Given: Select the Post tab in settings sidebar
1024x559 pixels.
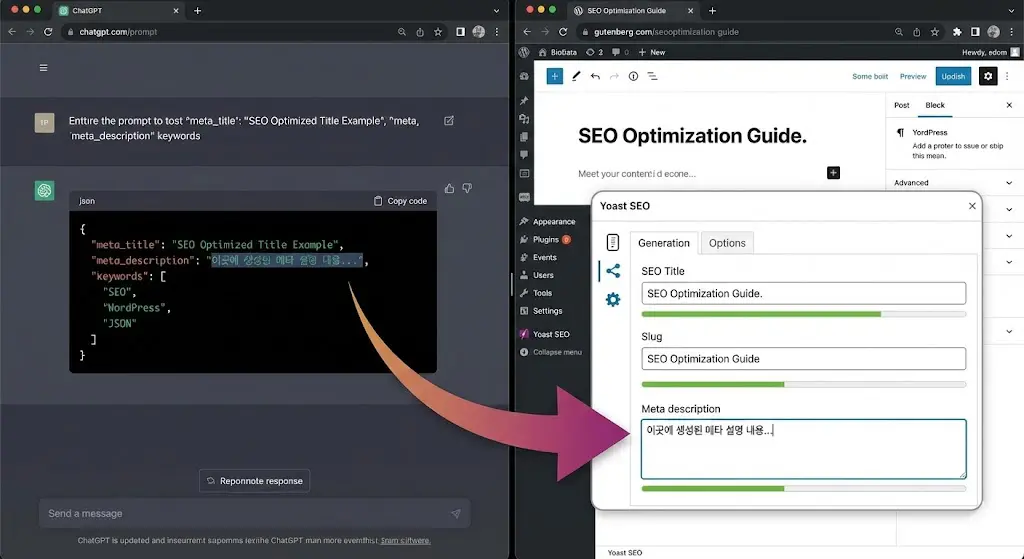Looking at the screenshot, I should point(901,105).
